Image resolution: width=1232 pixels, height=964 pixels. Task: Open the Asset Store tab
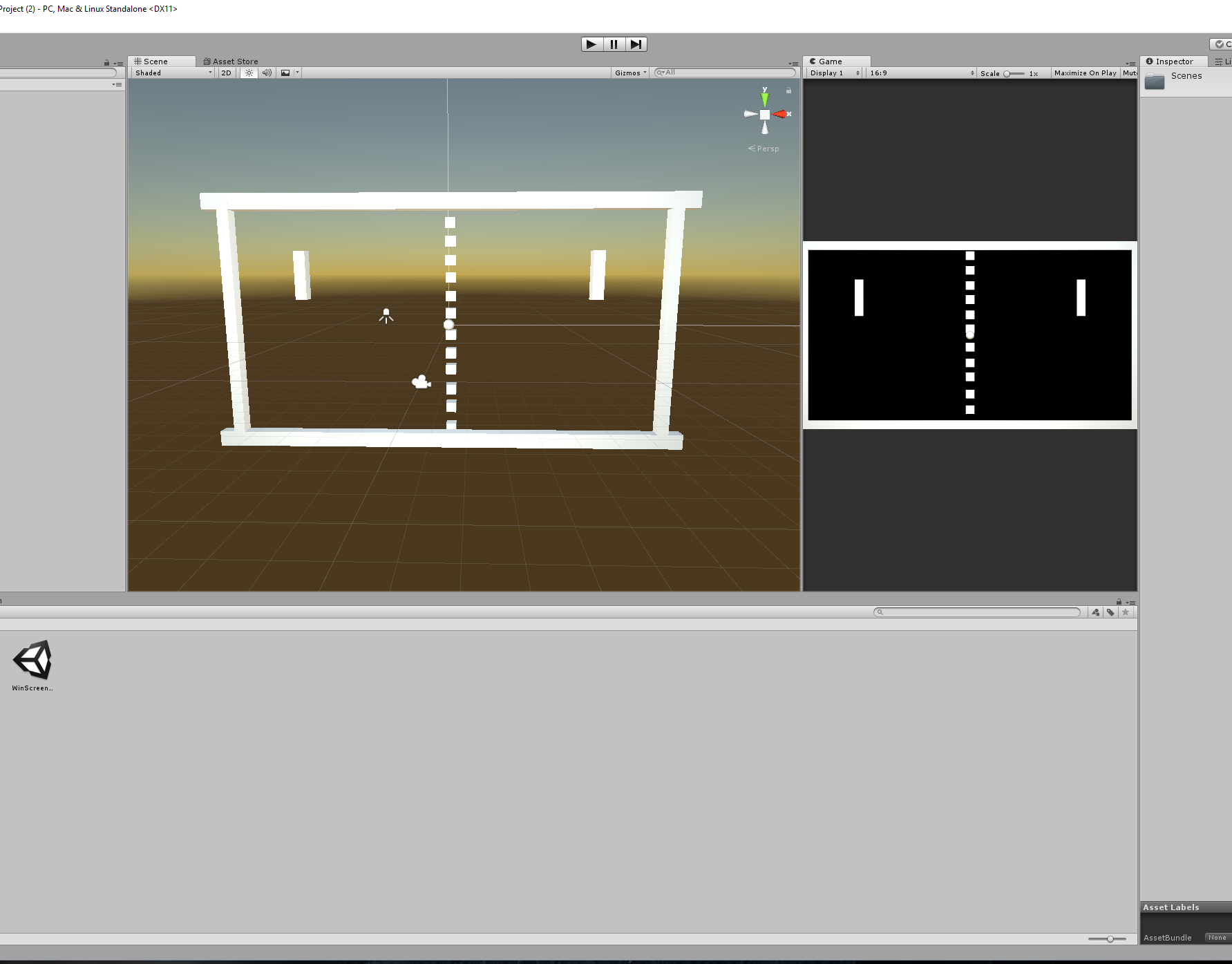click(231, 62)
